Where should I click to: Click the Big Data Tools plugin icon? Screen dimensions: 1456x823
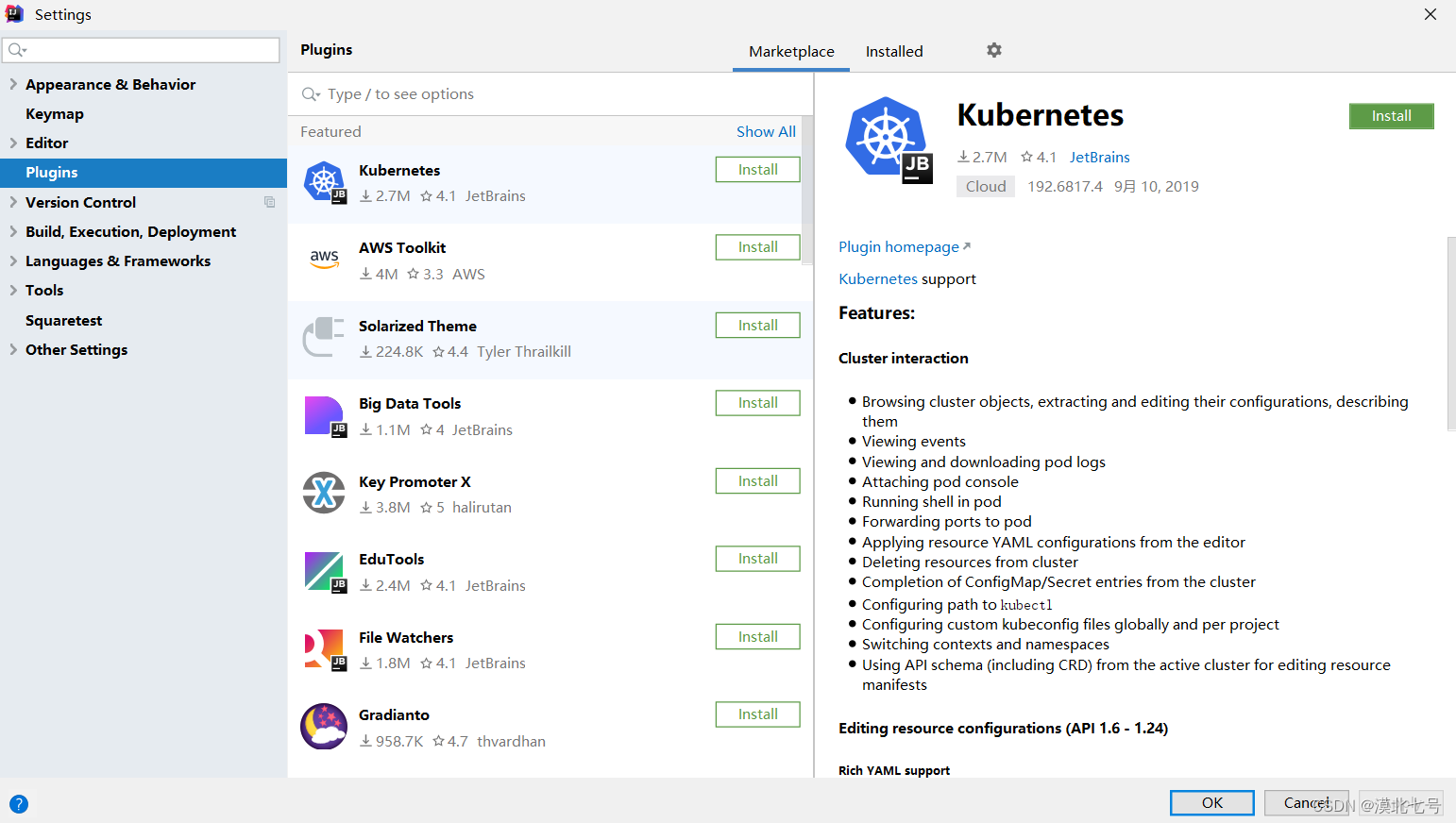point(325,416)
